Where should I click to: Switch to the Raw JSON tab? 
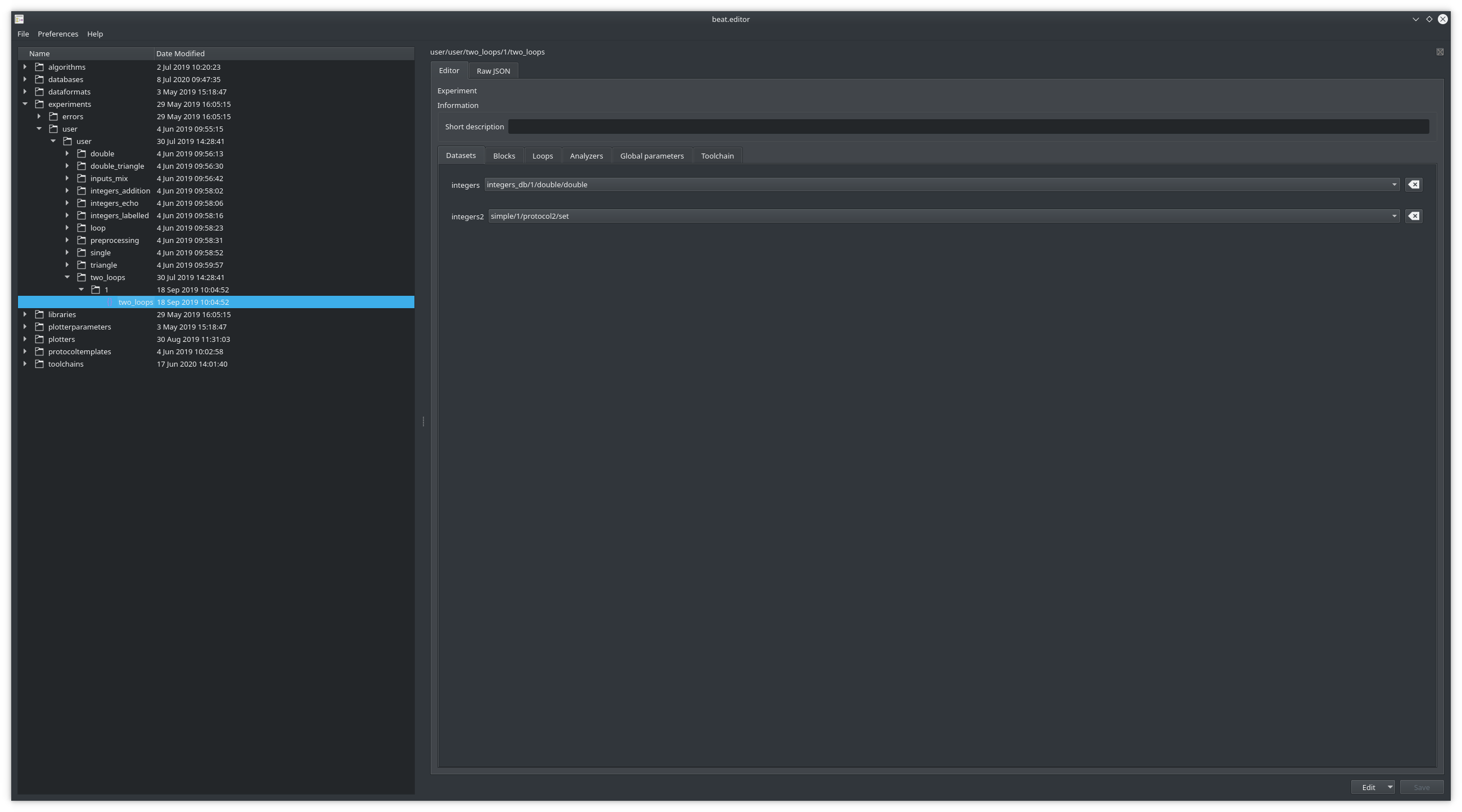tap(493, 70)
